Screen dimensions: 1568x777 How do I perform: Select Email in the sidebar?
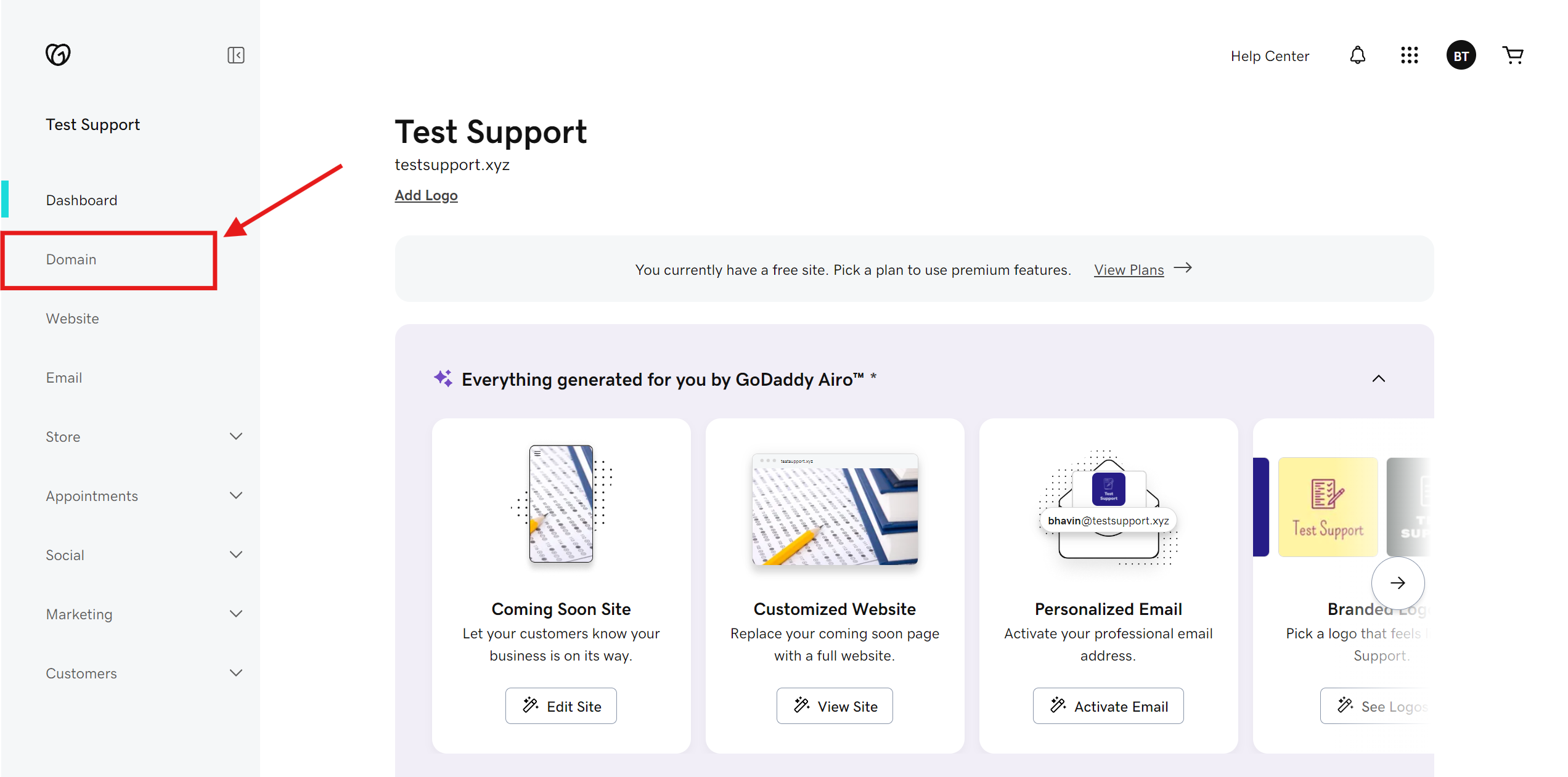[63, 378]
